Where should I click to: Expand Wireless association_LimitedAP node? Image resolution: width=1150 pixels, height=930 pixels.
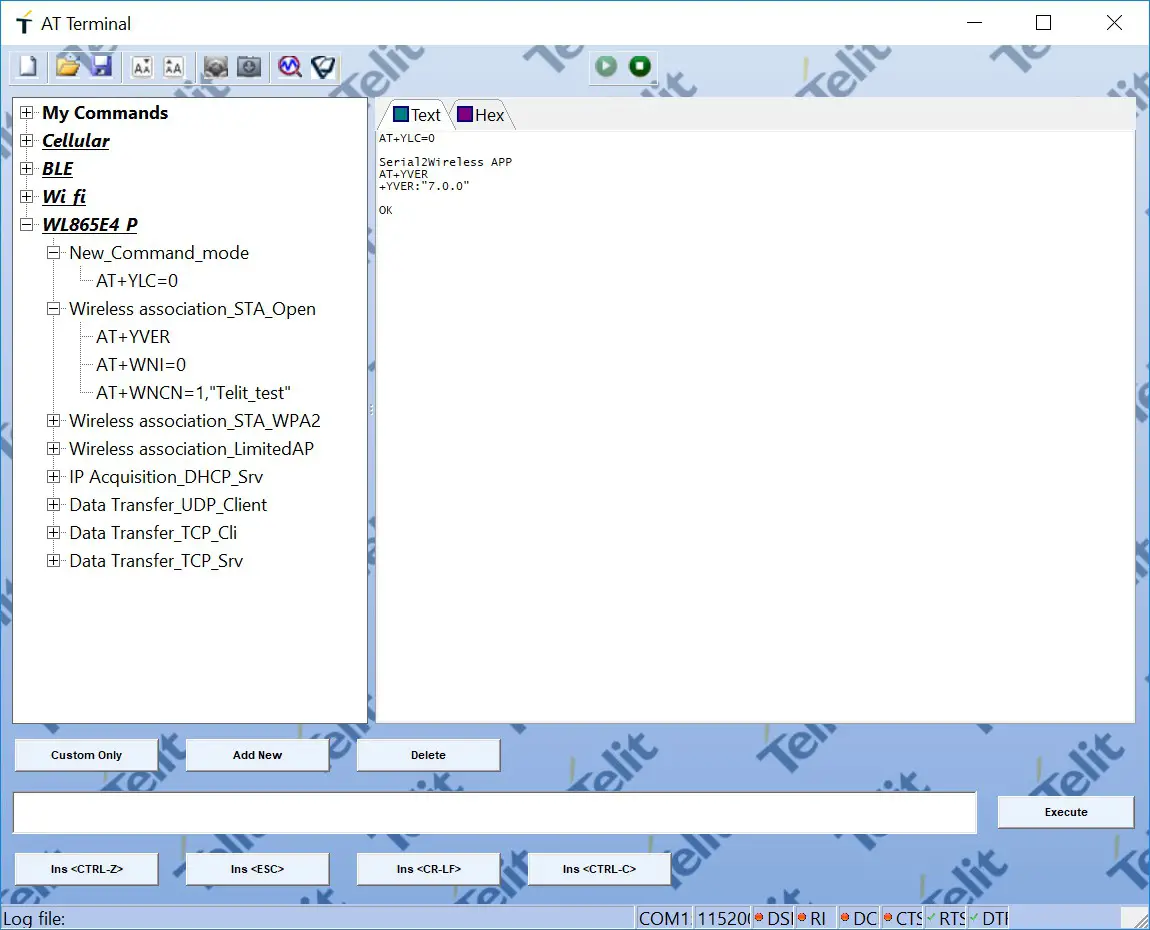click(54, 448)
